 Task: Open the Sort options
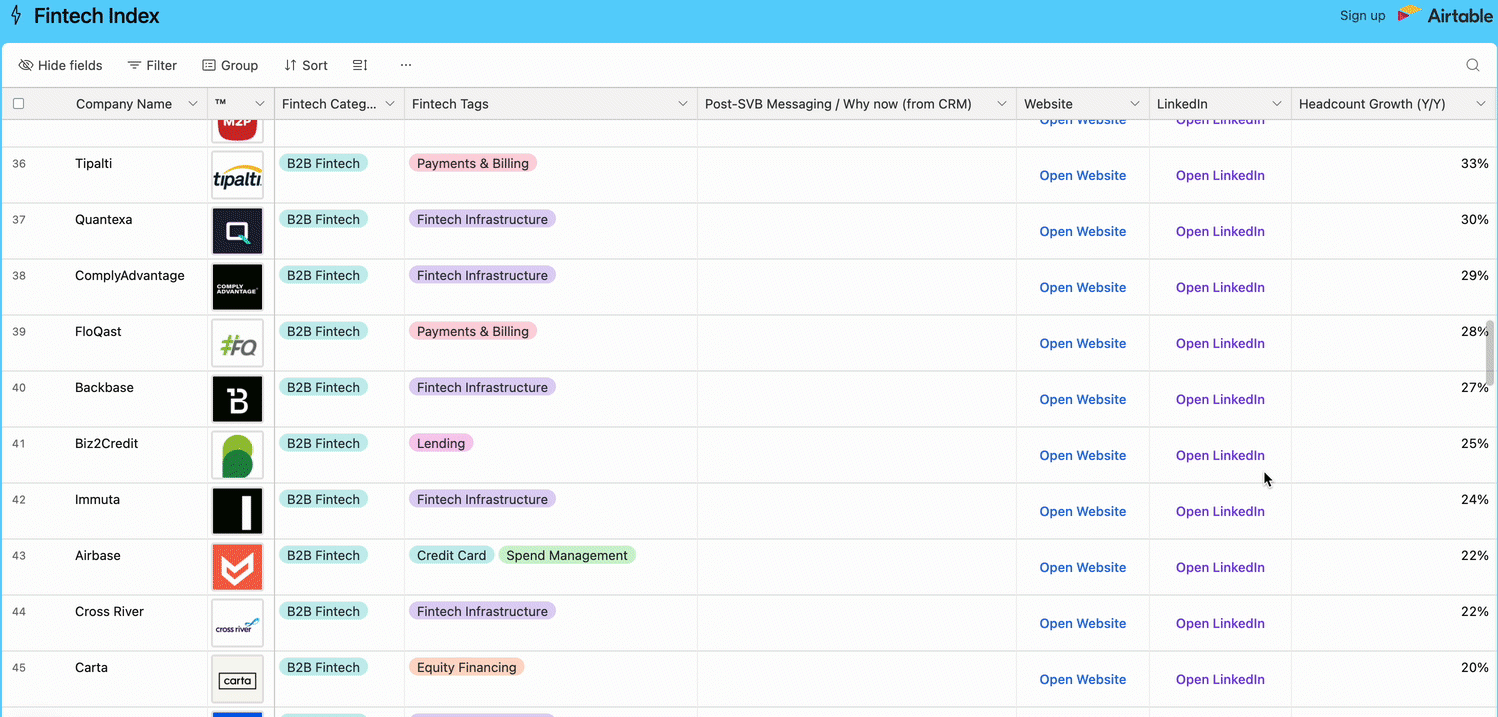click(306, 65)
